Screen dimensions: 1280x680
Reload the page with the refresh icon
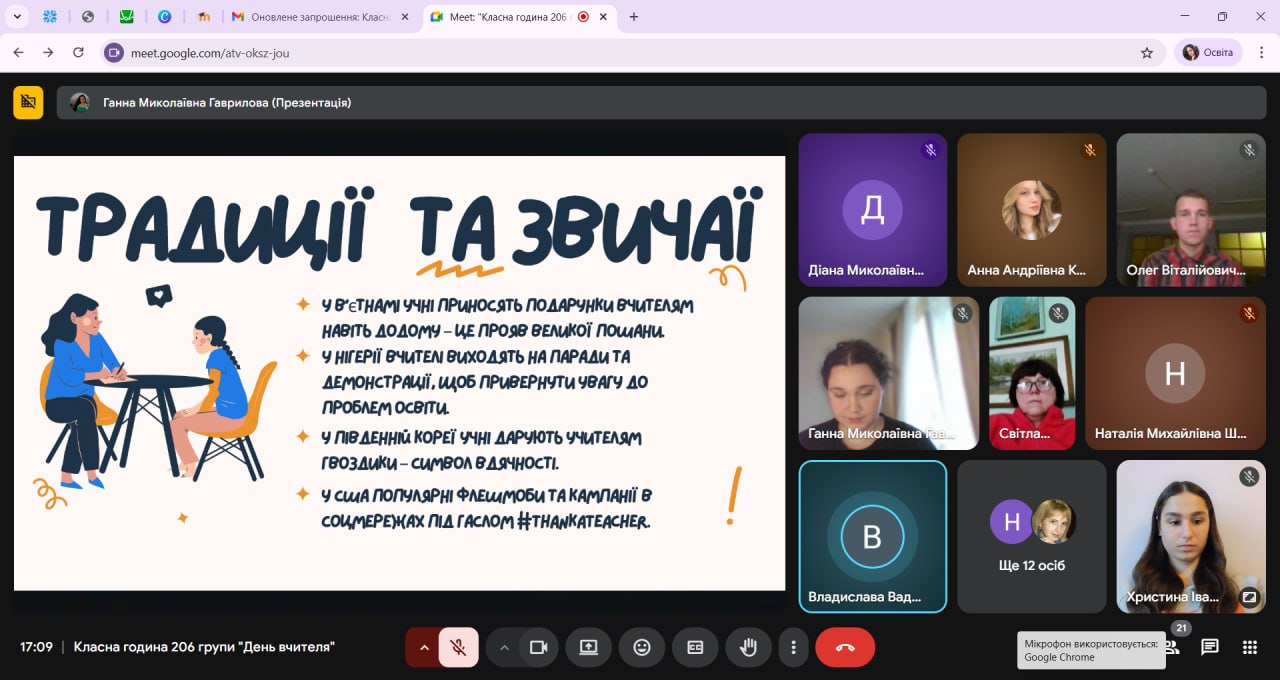pos(79,52)
